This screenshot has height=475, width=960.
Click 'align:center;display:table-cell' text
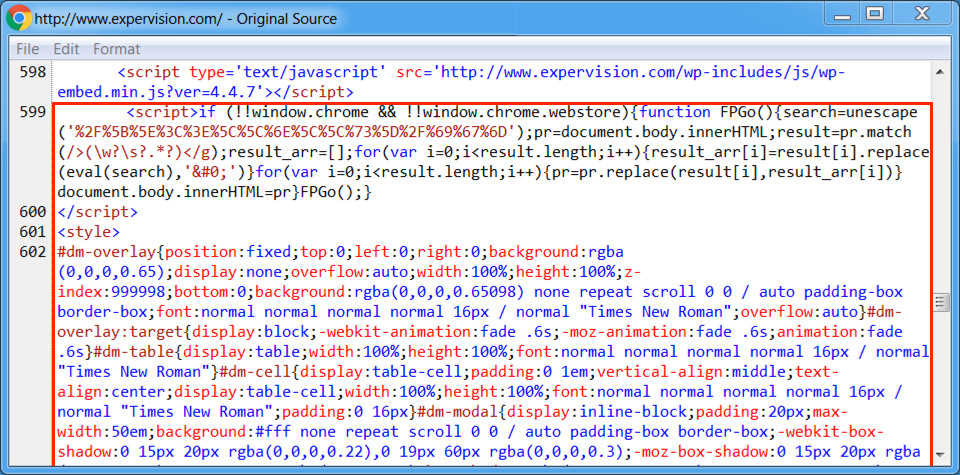pyautogui.click(x=197, y=392)
